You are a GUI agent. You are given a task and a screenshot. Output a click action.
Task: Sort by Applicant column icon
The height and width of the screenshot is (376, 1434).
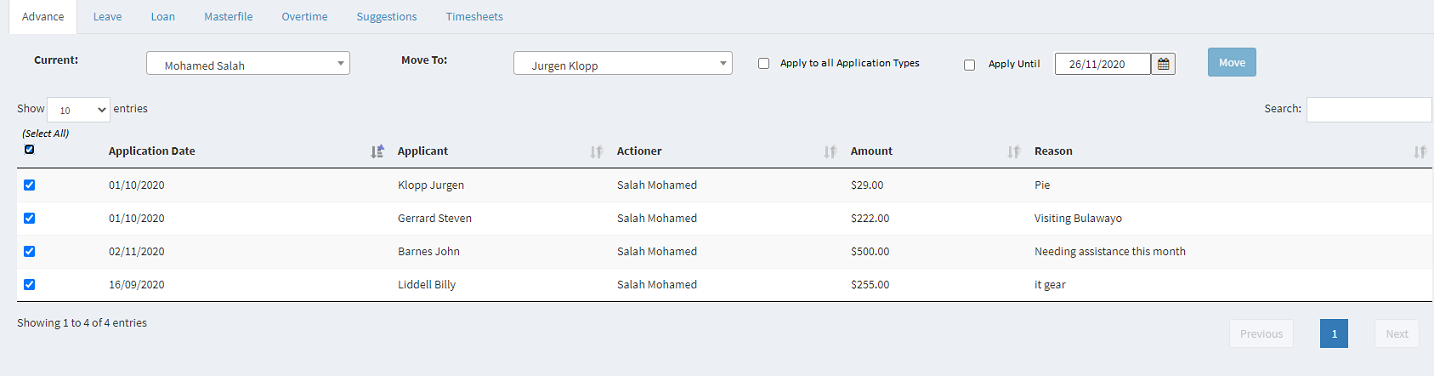[597, 152]
